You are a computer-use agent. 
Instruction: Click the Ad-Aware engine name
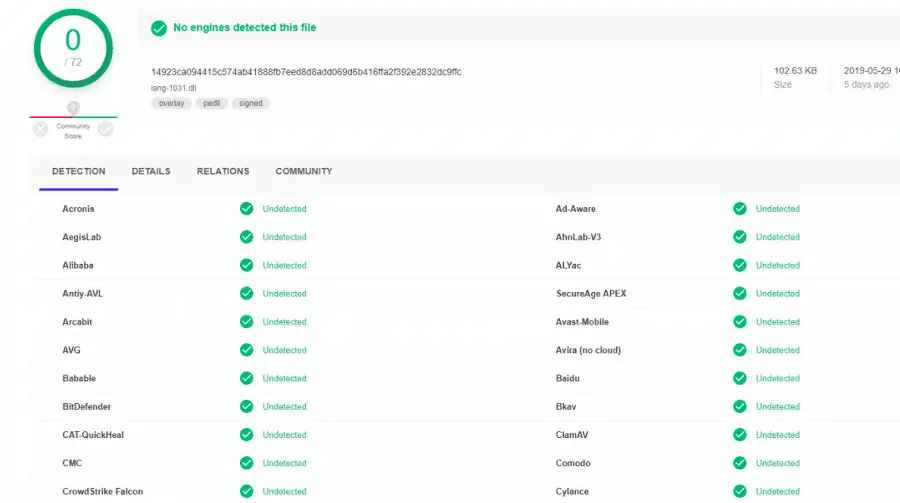coord(575,208)
